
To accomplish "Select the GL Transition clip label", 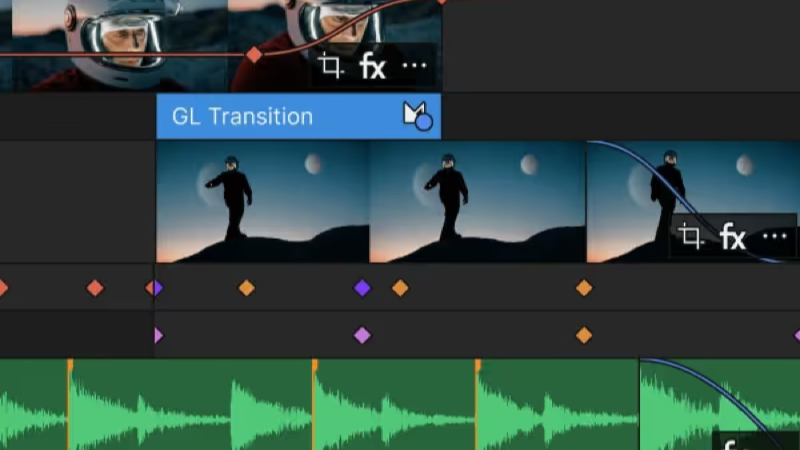I will click(x=242, y=117).
